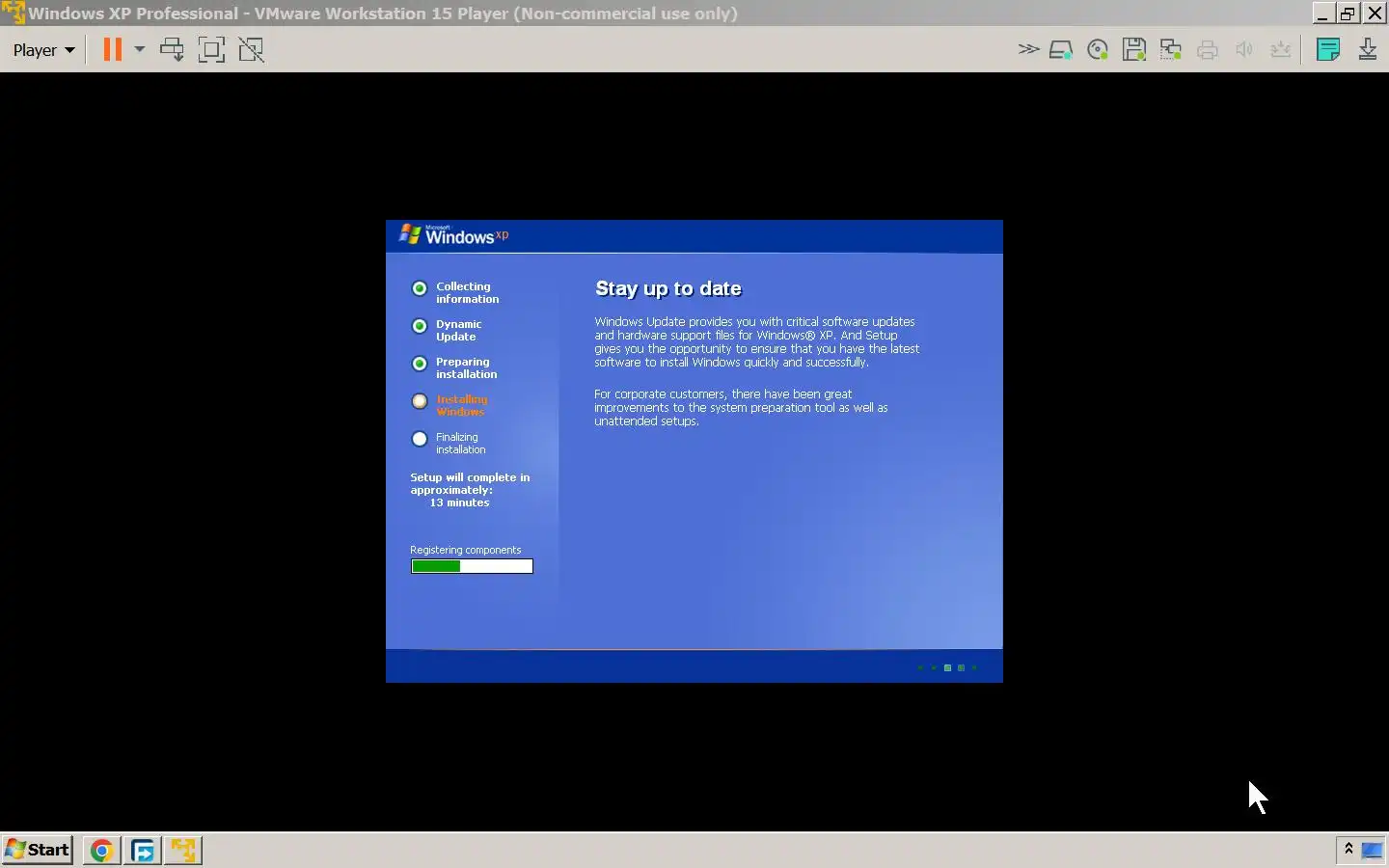Click the paragraph about corporate customers
Image resolution: width=1389 pixels, height=868 pixels.
tap(741, 407)
